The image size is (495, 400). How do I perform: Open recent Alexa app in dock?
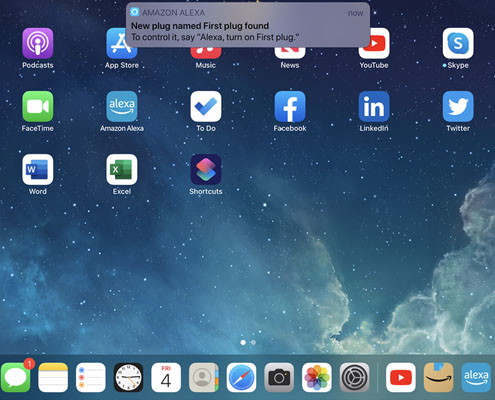pos(476,378)
